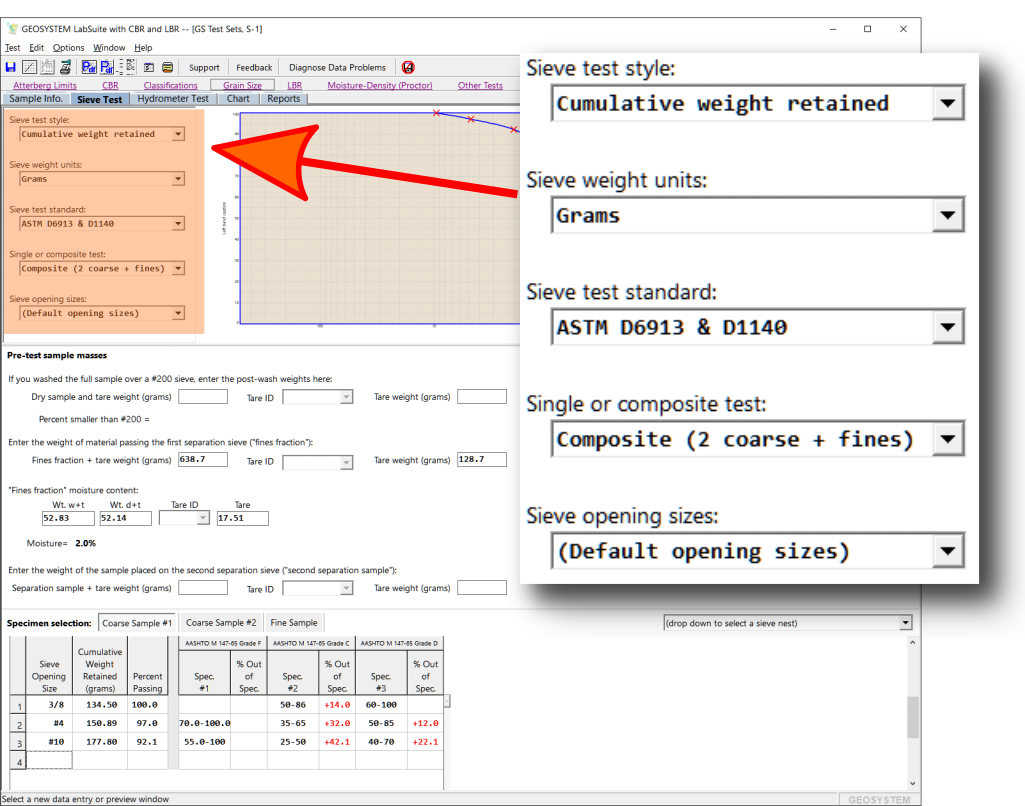1025x806 pixels.
Task: Click the blue Save floppy disk icon
Action: click(11, 67)
